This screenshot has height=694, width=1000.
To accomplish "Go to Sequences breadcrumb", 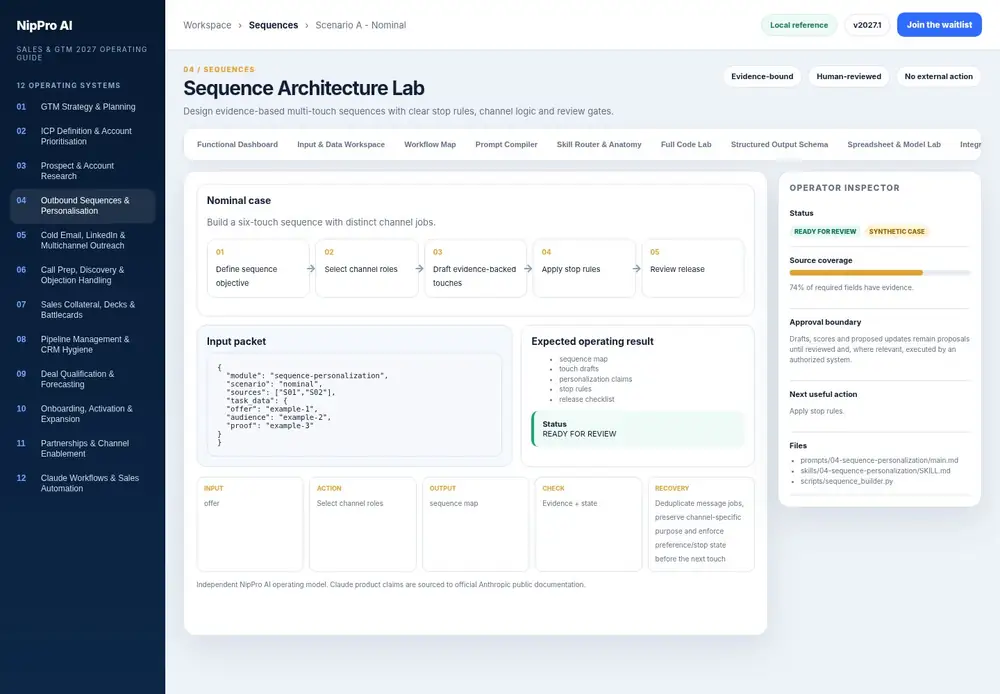I will [273, 25].
